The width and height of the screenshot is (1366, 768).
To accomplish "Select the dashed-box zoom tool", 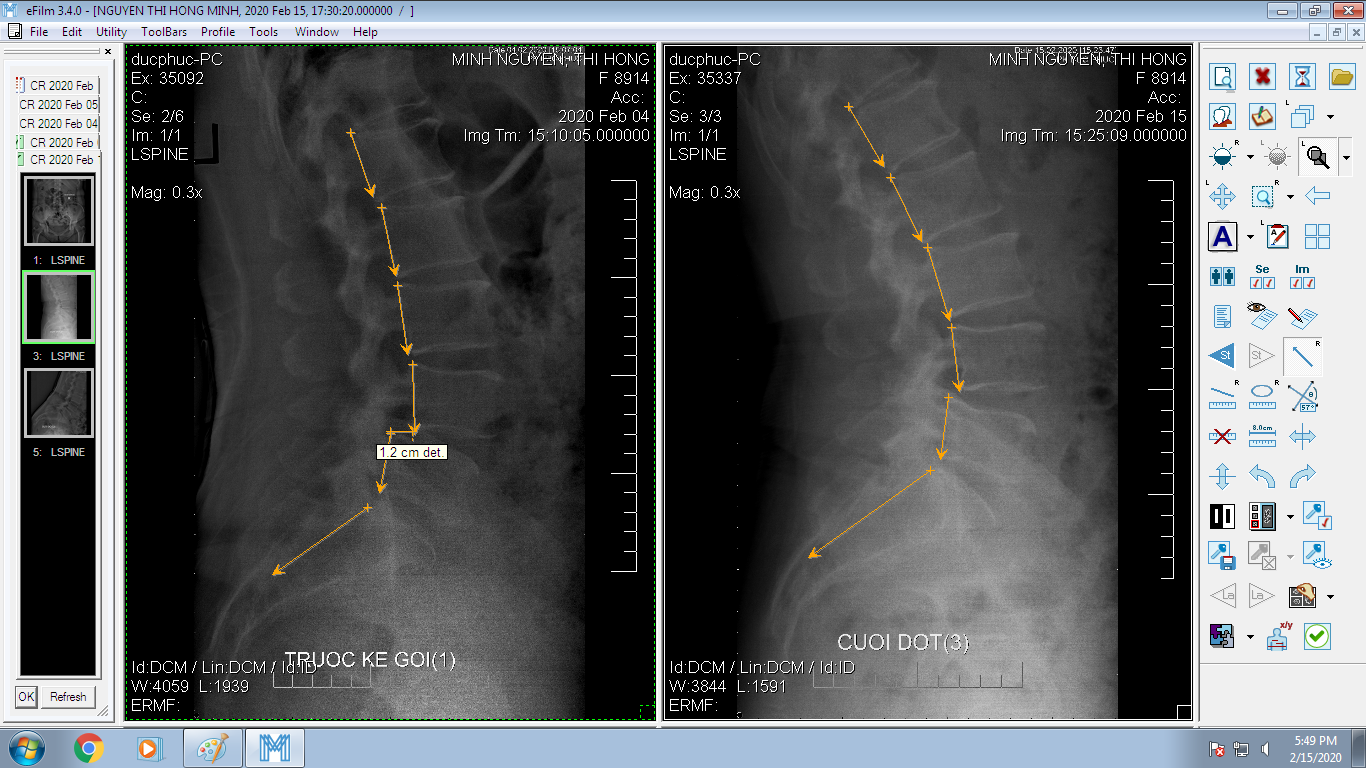I will tap(1262, 197).
